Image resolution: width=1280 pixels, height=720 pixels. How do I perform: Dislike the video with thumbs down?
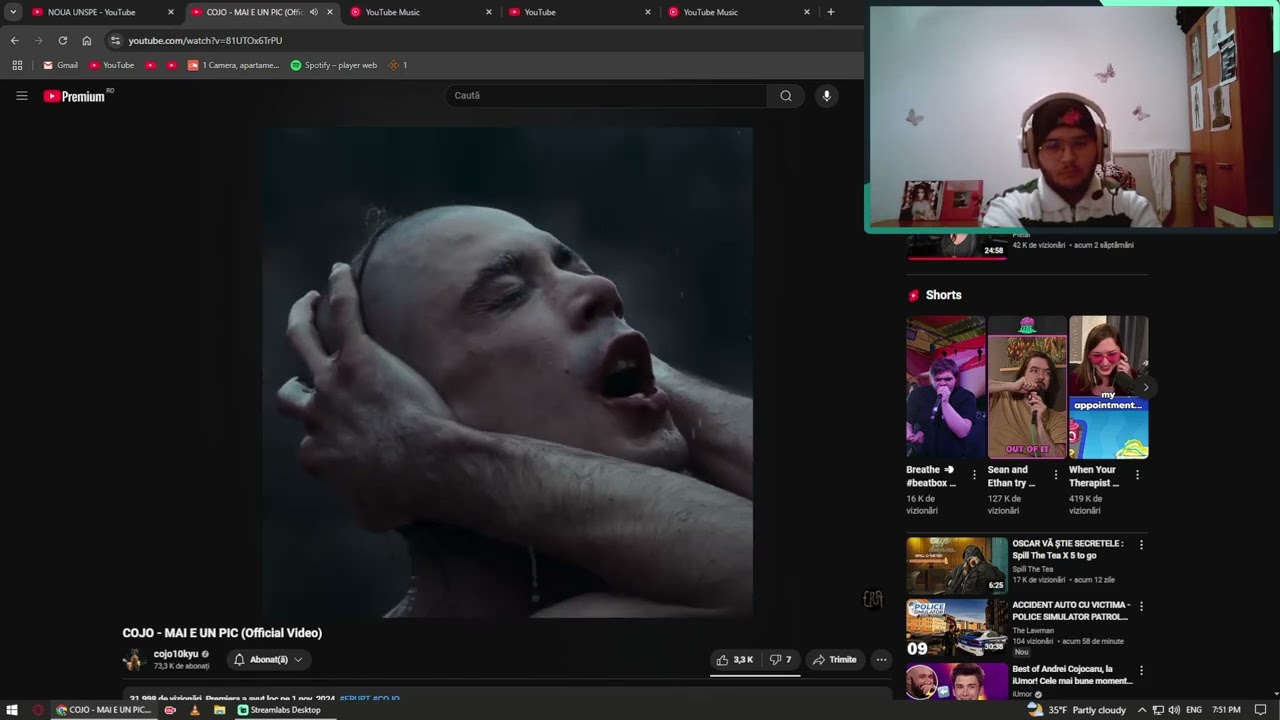[x=780, y=660]
